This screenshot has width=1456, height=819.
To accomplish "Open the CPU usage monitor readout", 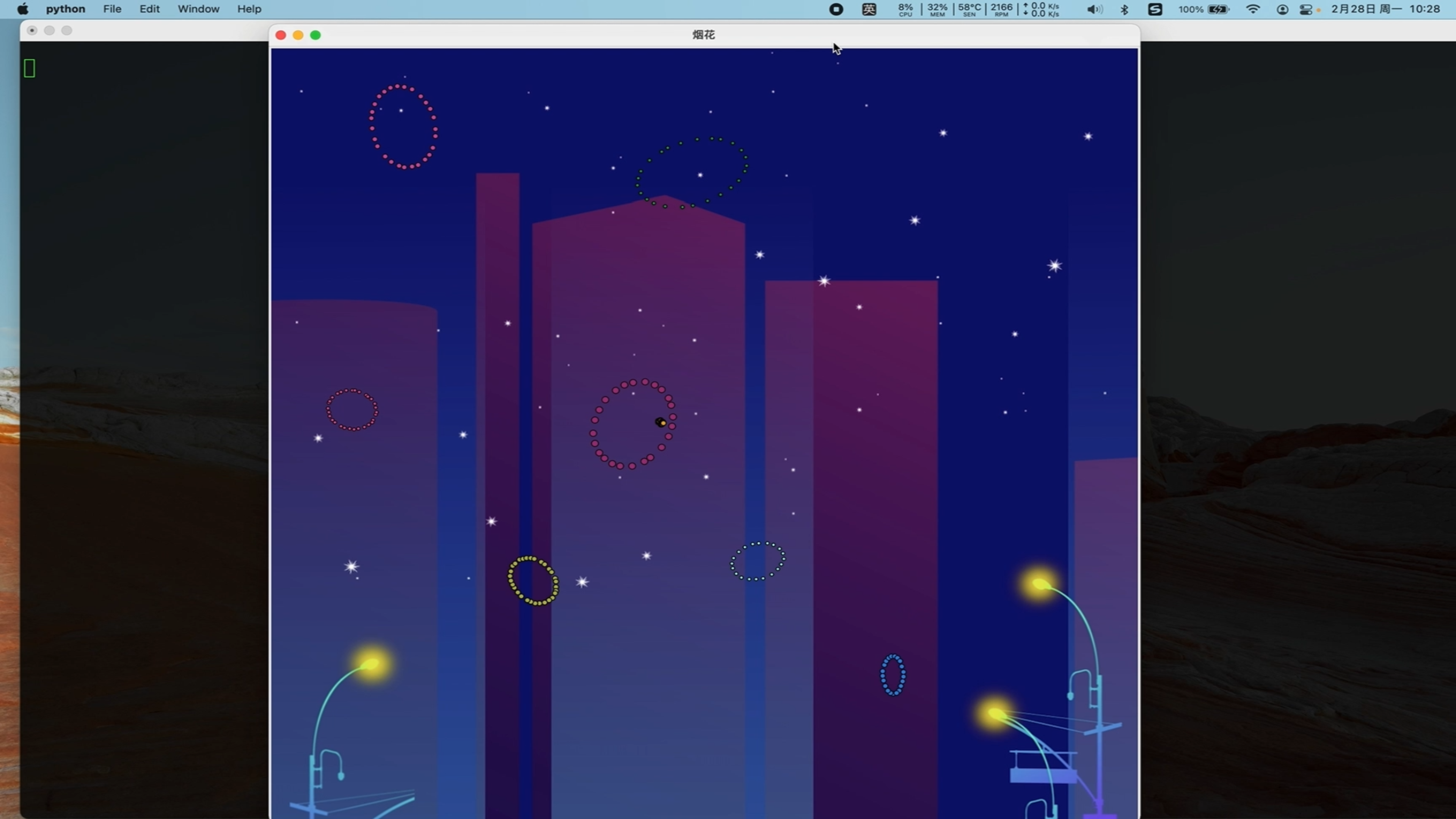I will coord(905,9).
